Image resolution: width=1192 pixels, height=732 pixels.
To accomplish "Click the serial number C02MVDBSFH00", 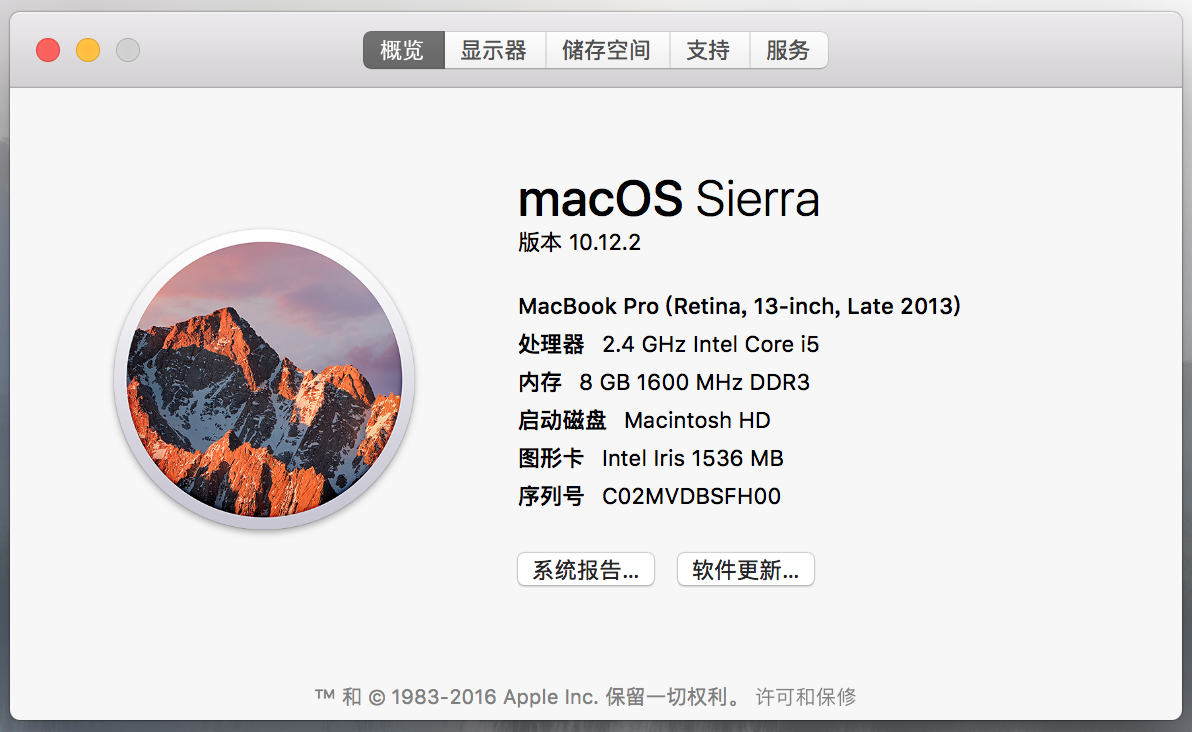I will click(690, 496).
